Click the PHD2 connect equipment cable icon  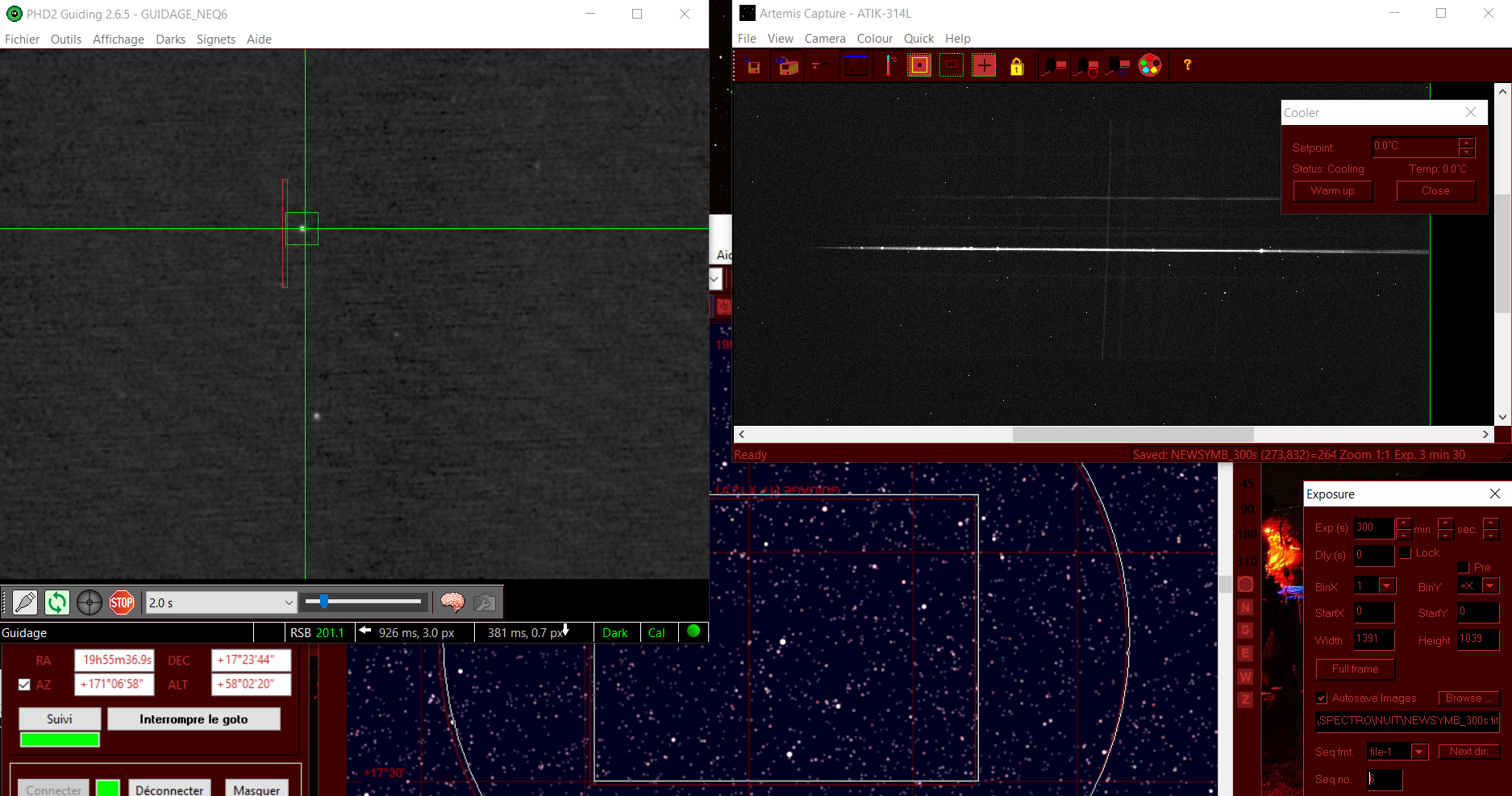(x=25, y=602)
